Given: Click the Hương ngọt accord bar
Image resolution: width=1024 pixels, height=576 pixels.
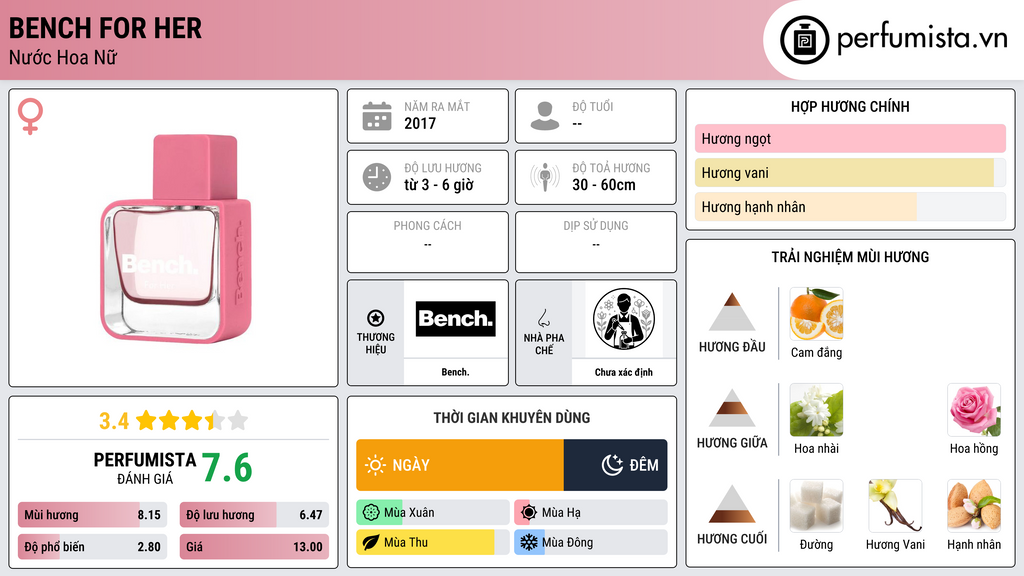Looking at the screenshot, I should [850, 138].
